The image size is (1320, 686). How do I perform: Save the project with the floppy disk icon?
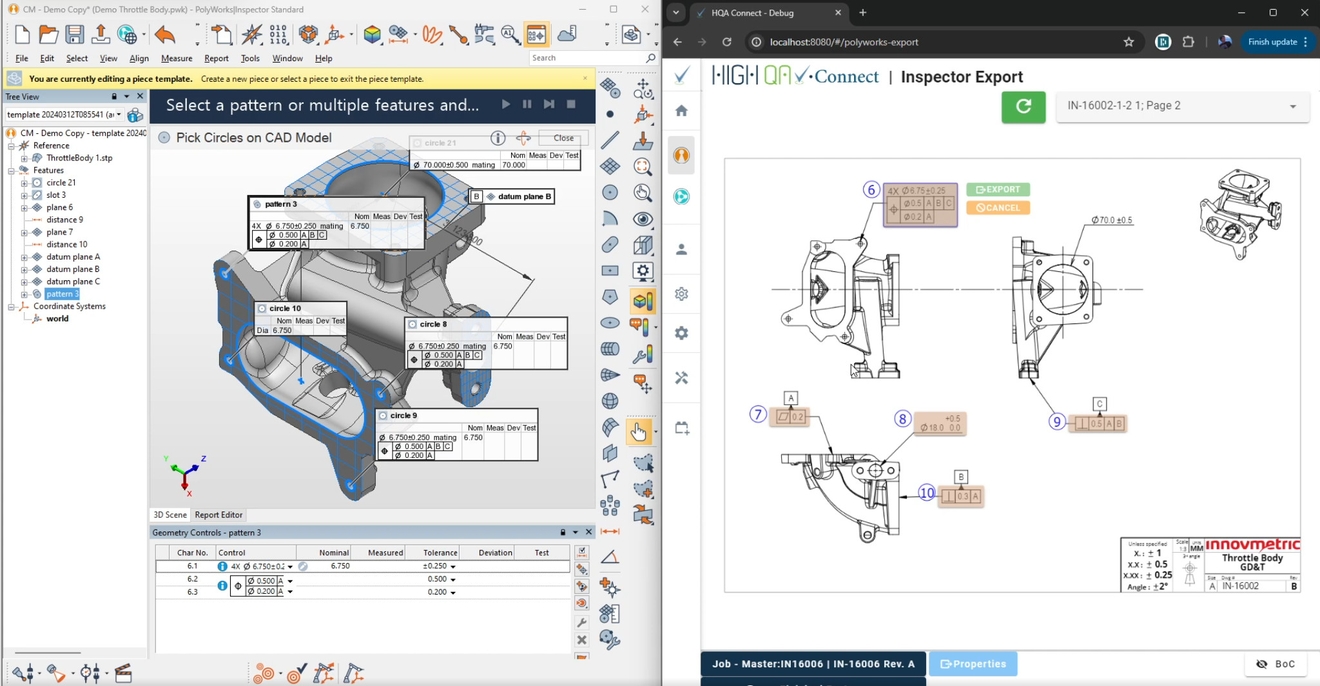click(74, 35)
